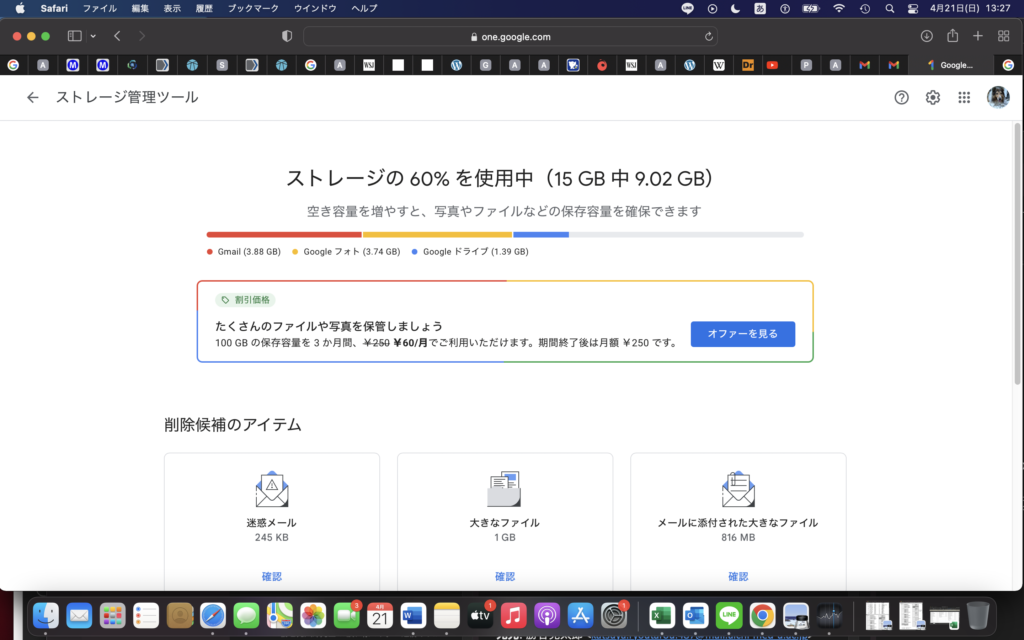Open the Google apps grid launcher
The width and height of the screenshot is (1024, 640).
[x=964, y=97]
